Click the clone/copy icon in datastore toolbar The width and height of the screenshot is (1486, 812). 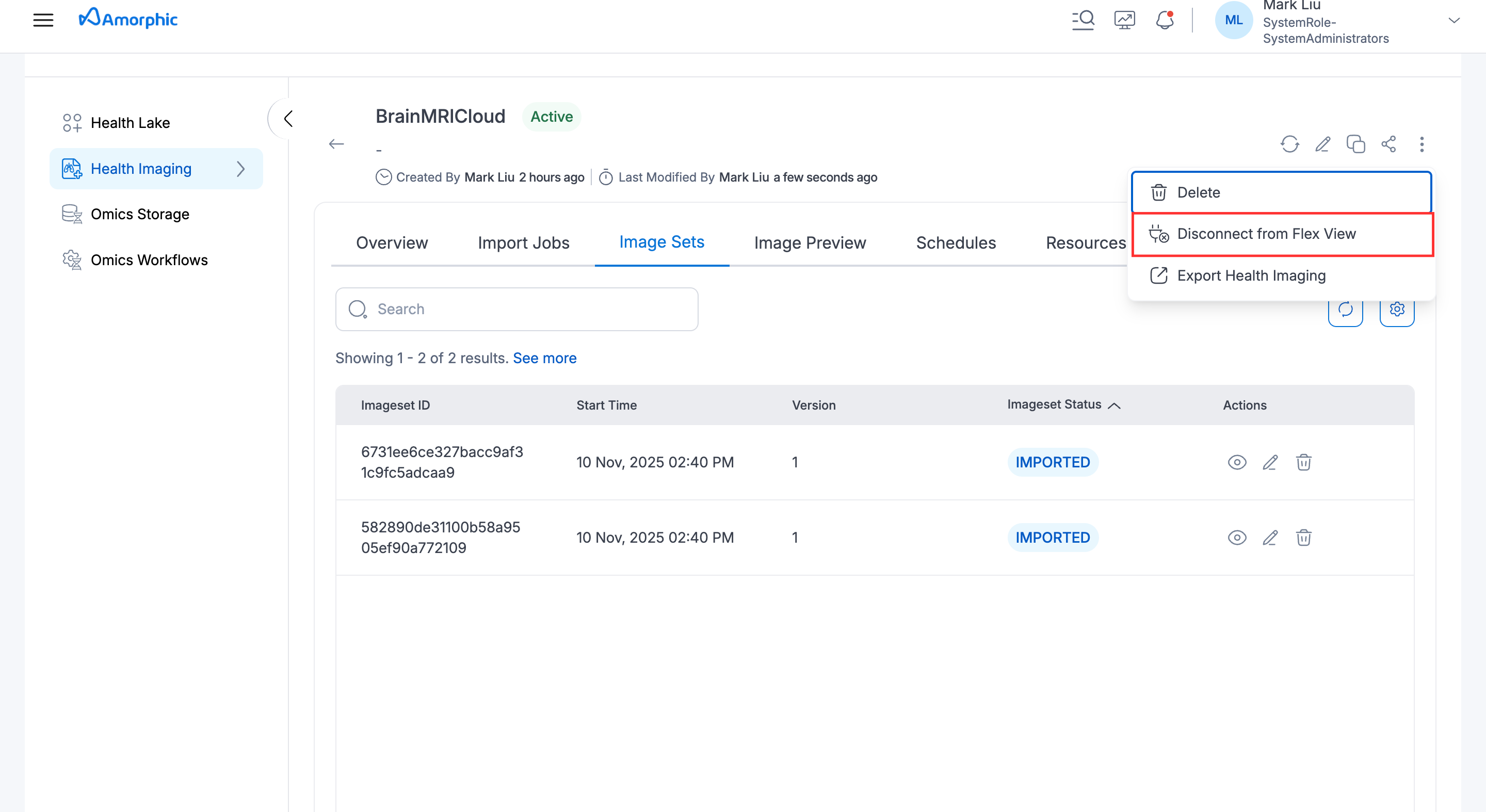pyautogui.click(x=1355, y=144)
